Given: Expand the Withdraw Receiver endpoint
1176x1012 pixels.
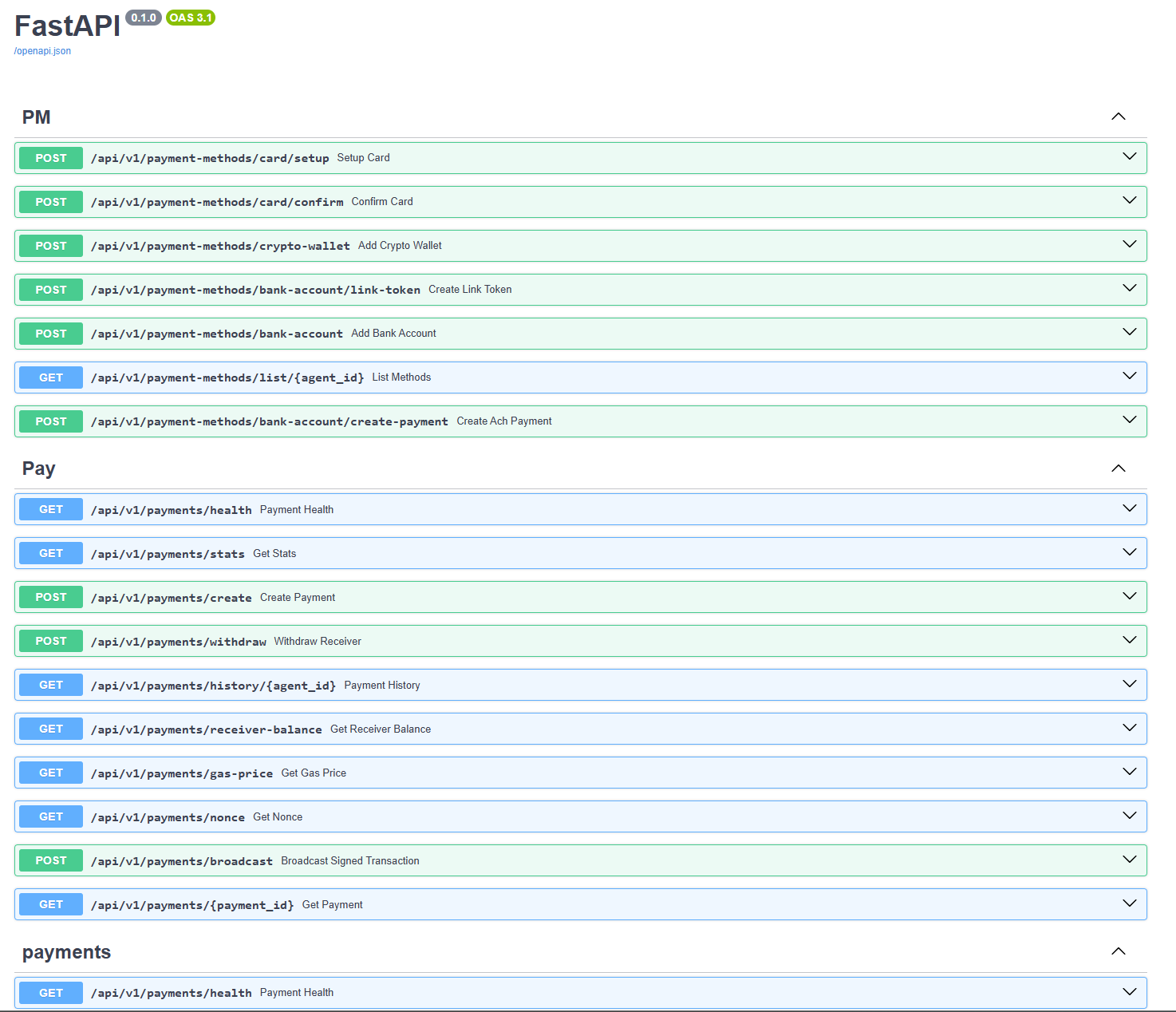Looking at the screenshot, I should [x=1128, y=639].
